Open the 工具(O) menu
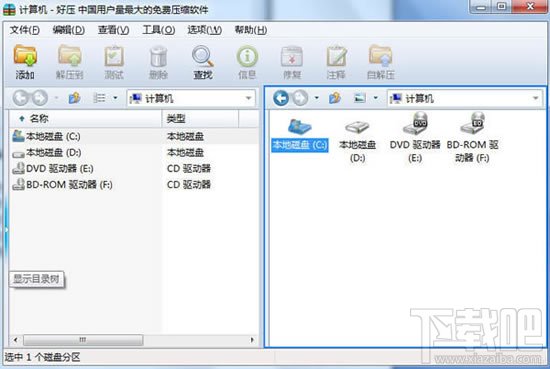This screenshot has width=550, height=369. click(159, 30)
